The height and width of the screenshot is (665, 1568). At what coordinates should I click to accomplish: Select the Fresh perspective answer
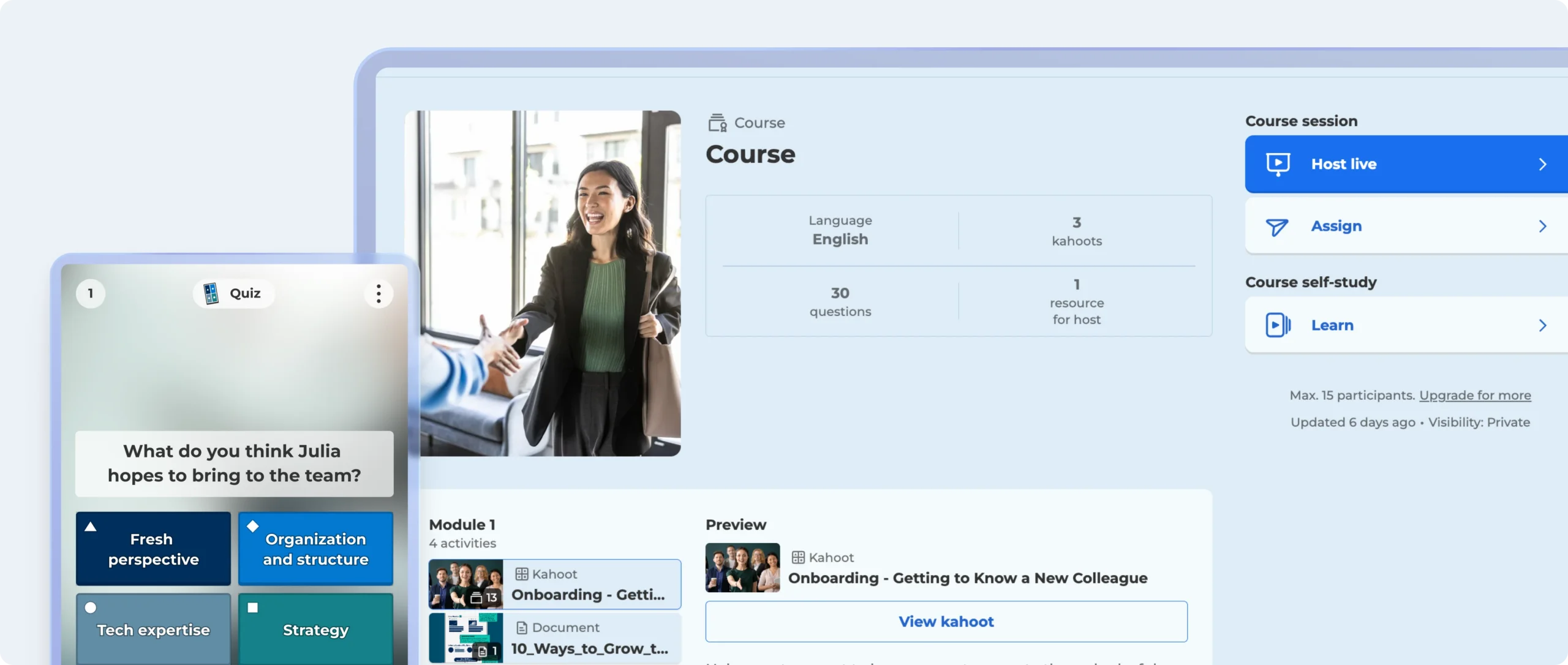click(x=153, y=549)
